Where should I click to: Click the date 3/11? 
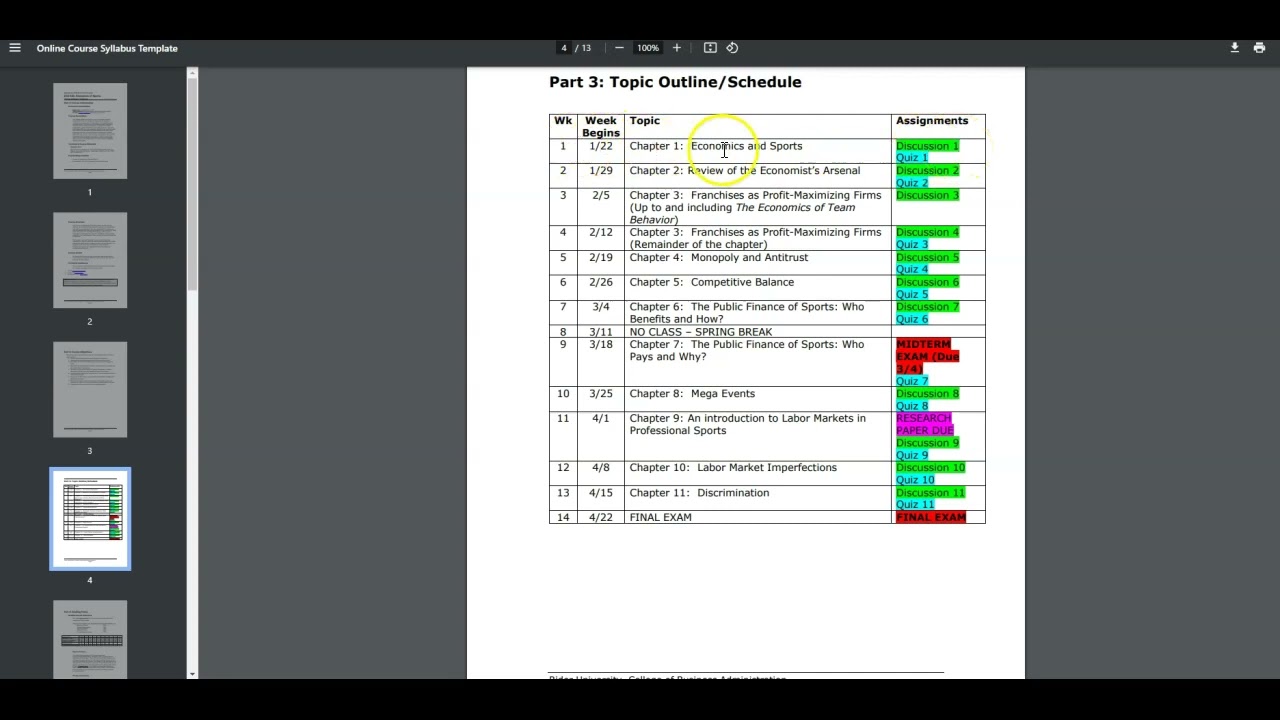click(601, 332)
